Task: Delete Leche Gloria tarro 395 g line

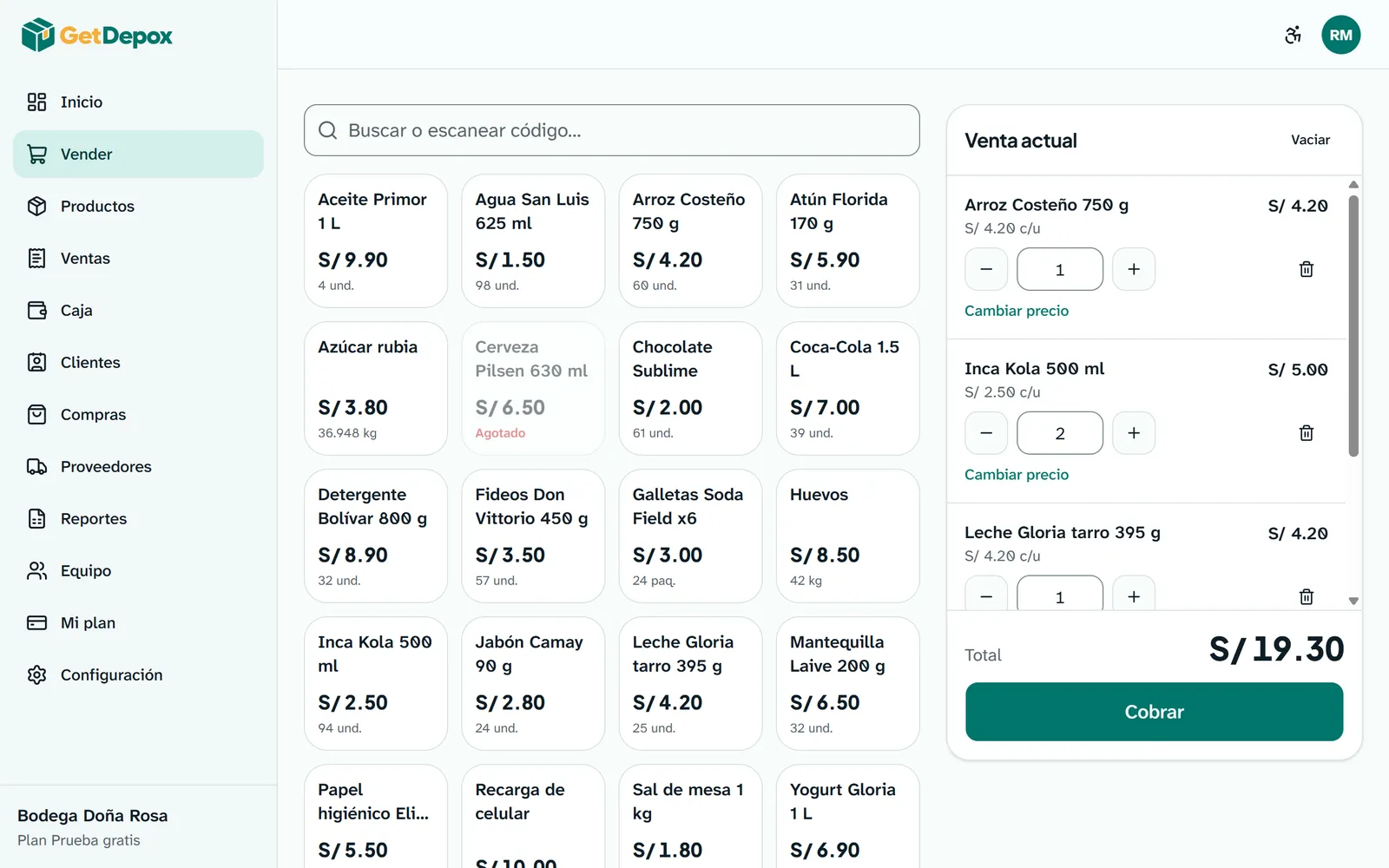Action: [x=1307, y=596]
